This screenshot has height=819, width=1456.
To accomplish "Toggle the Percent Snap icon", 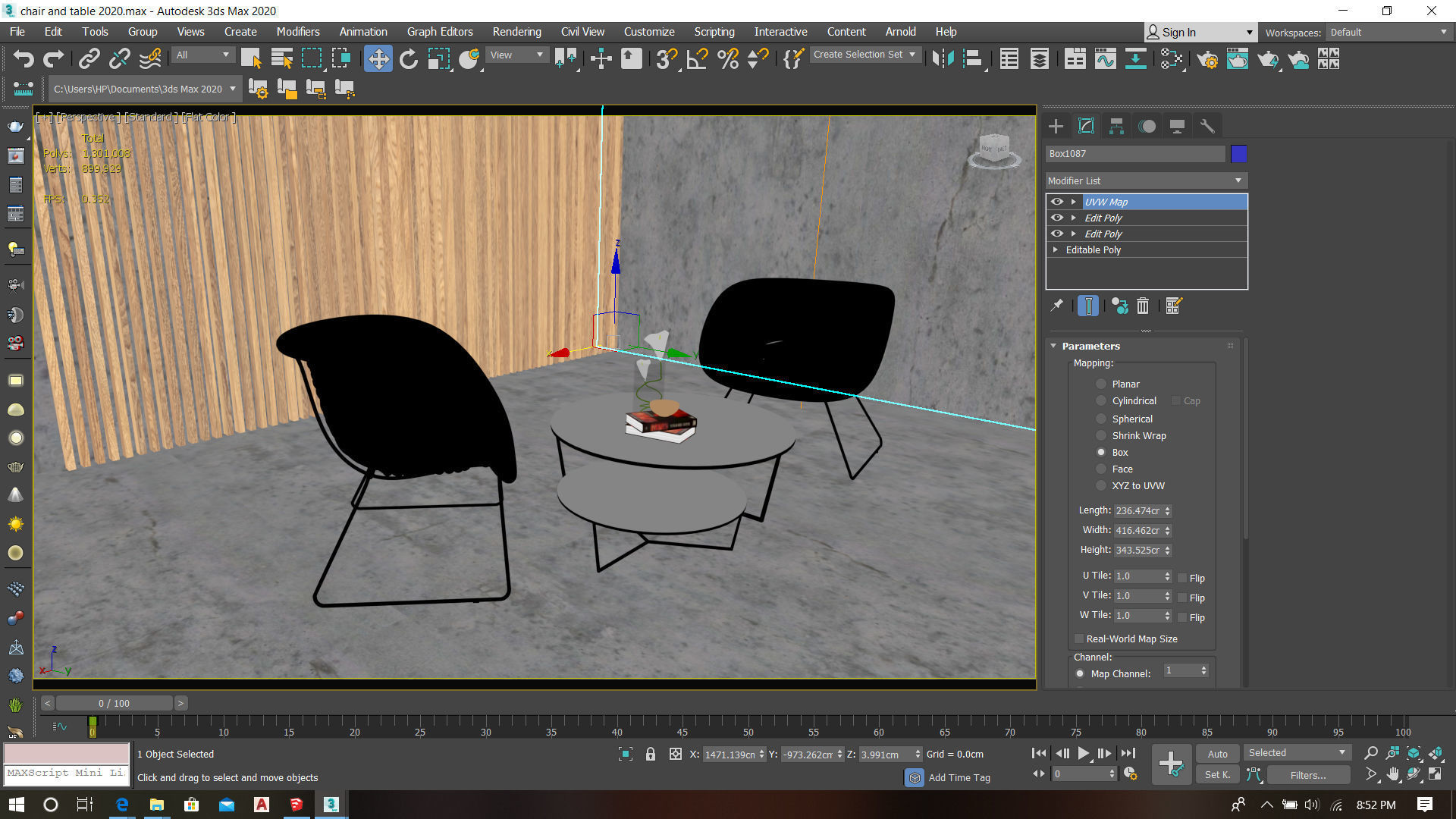I will pyautogui.click(x=728, y=58).
